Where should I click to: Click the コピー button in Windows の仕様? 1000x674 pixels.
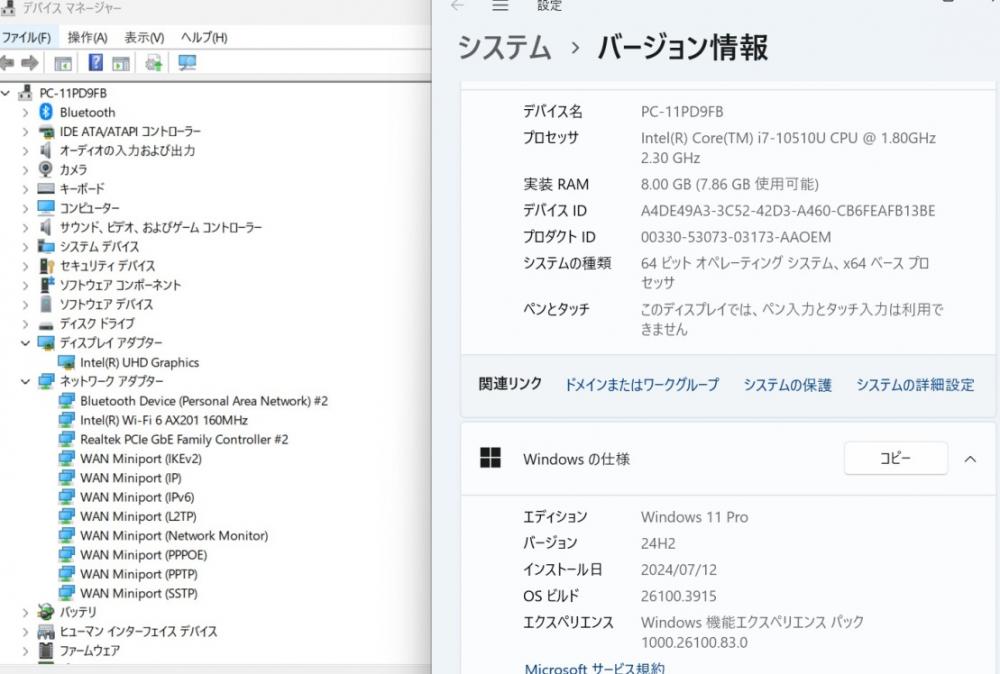pyautogui.click(x=895, y=458)
